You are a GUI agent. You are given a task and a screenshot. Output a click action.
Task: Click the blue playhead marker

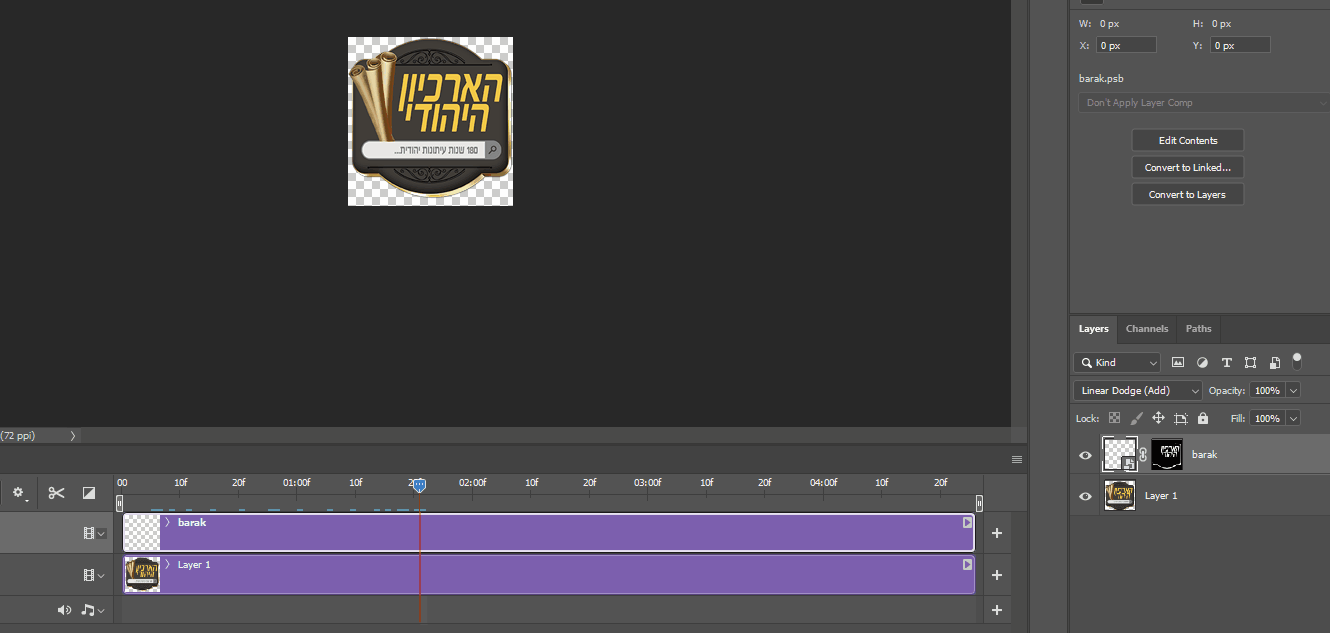[420, 485]
